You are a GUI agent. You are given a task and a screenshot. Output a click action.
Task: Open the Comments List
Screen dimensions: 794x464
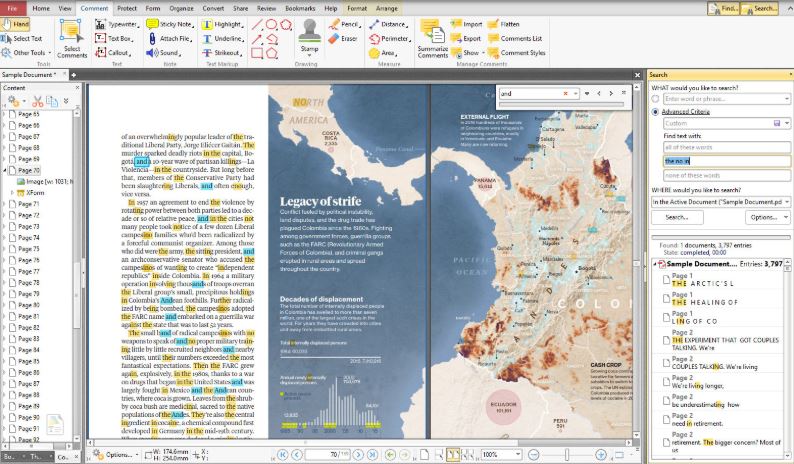(x=515, y=38)
